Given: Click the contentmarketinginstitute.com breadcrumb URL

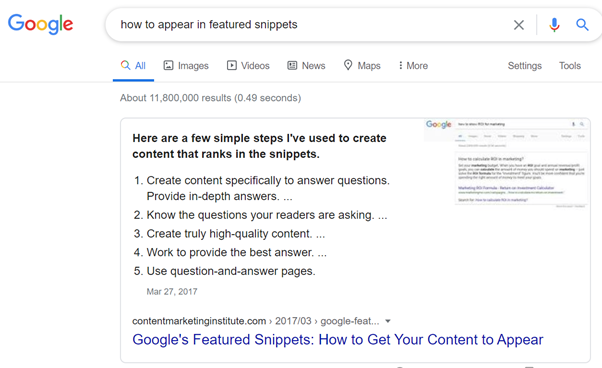Looking at the screenshot, I should 256,321.
